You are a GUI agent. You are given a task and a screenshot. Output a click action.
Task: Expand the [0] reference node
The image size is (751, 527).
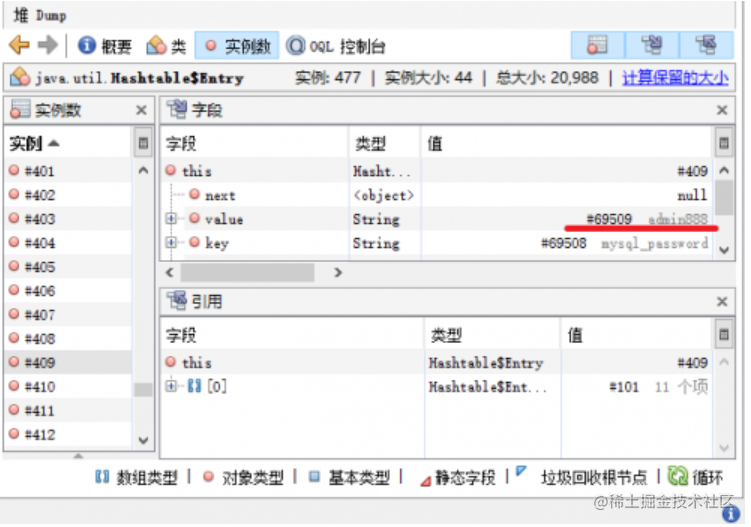(x=171, y=386)
